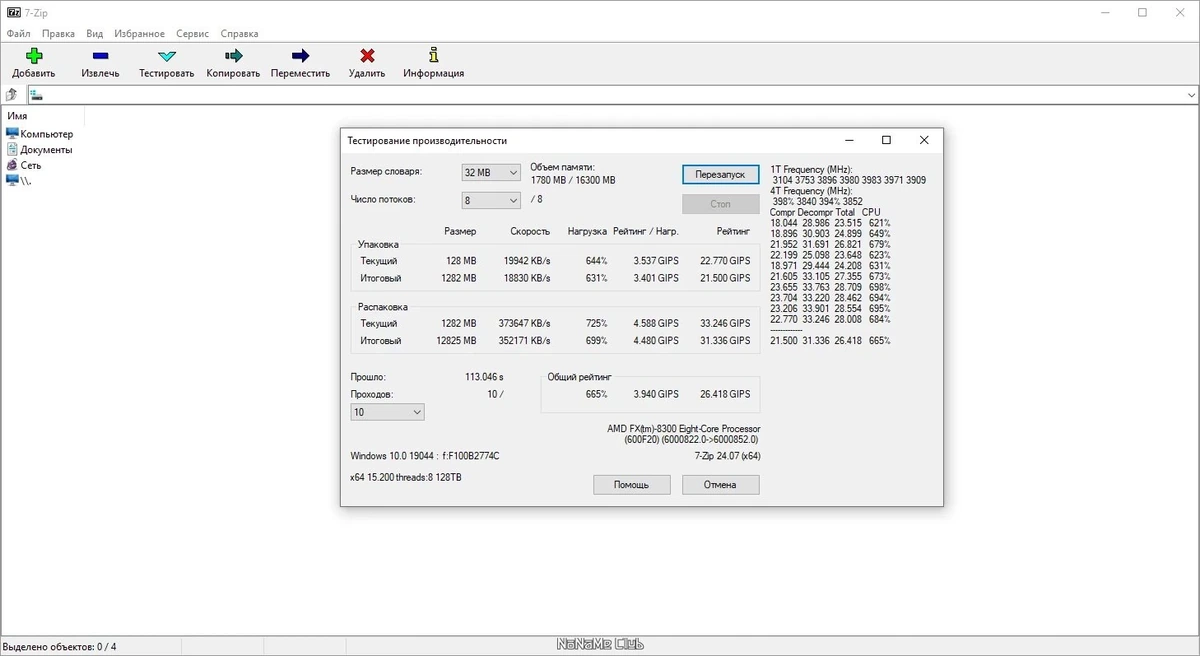This screenshot has width=1200, height=656.
Task: Maximize the benchmark dialog window
Action: pos(886,140)
